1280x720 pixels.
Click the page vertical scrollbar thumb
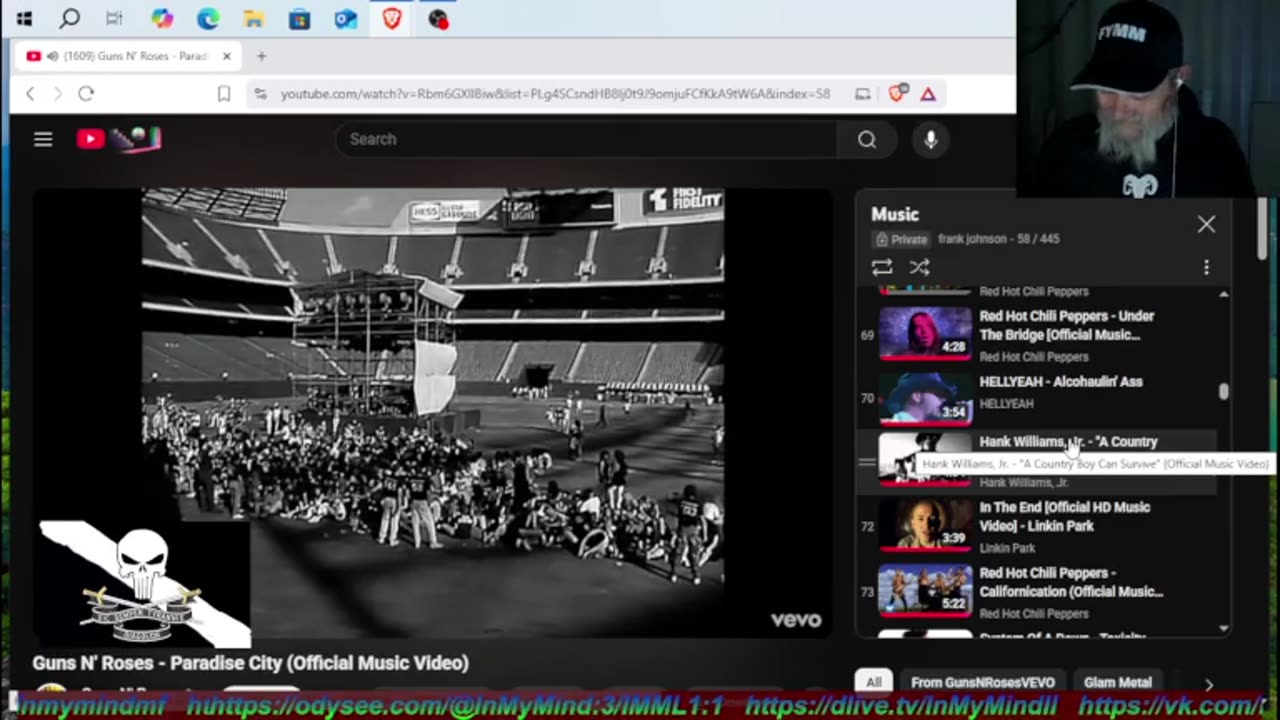point(1262,229)
